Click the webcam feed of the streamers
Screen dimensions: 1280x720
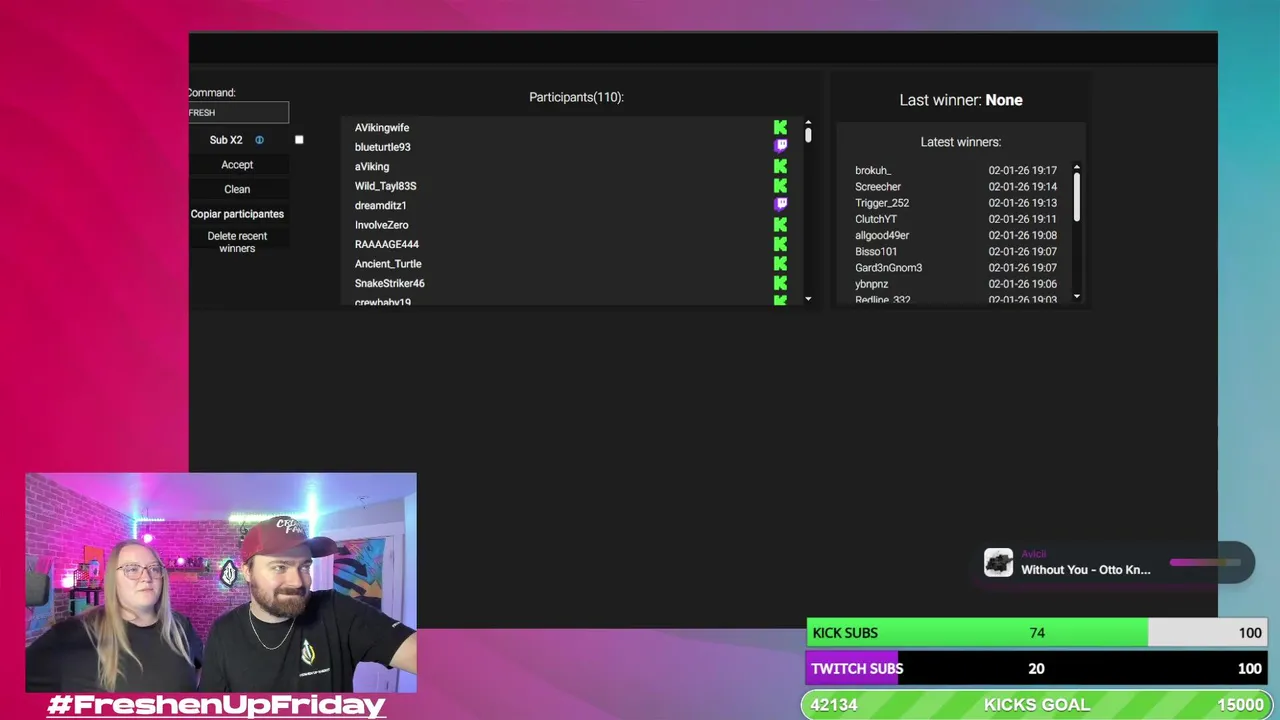pos(221,583)
